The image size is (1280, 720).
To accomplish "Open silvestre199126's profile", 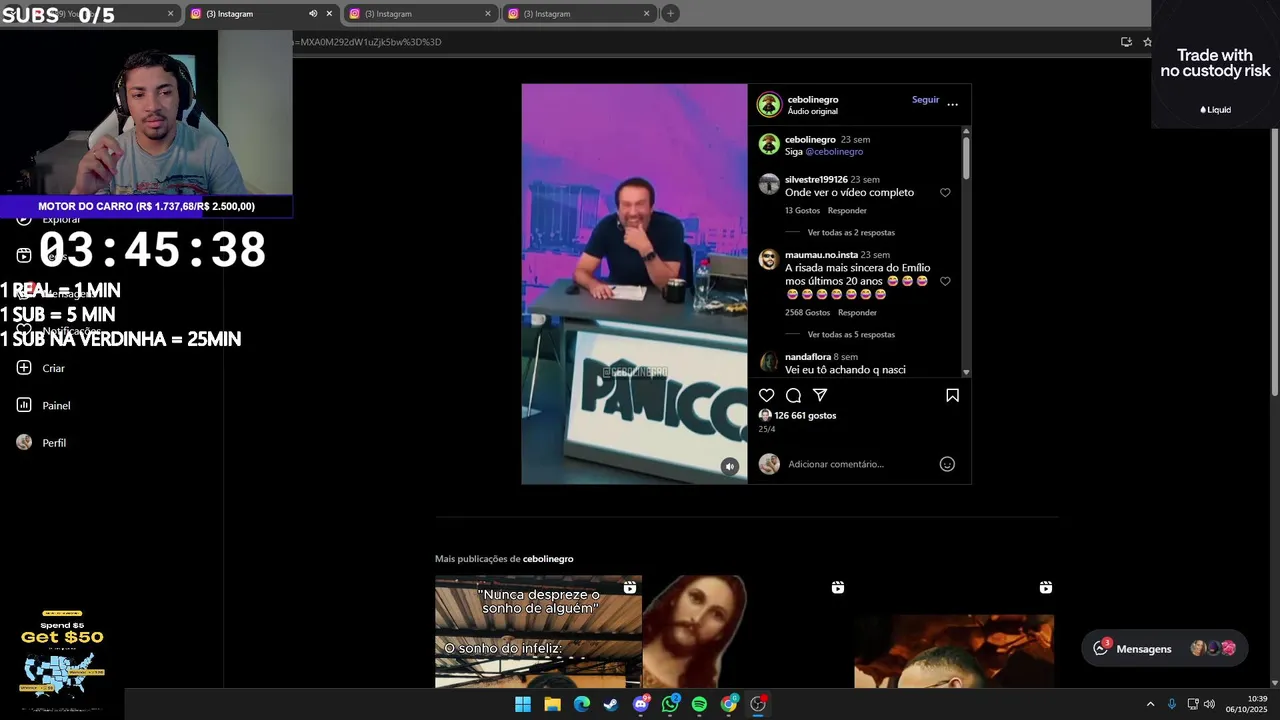I will point(816,180).
